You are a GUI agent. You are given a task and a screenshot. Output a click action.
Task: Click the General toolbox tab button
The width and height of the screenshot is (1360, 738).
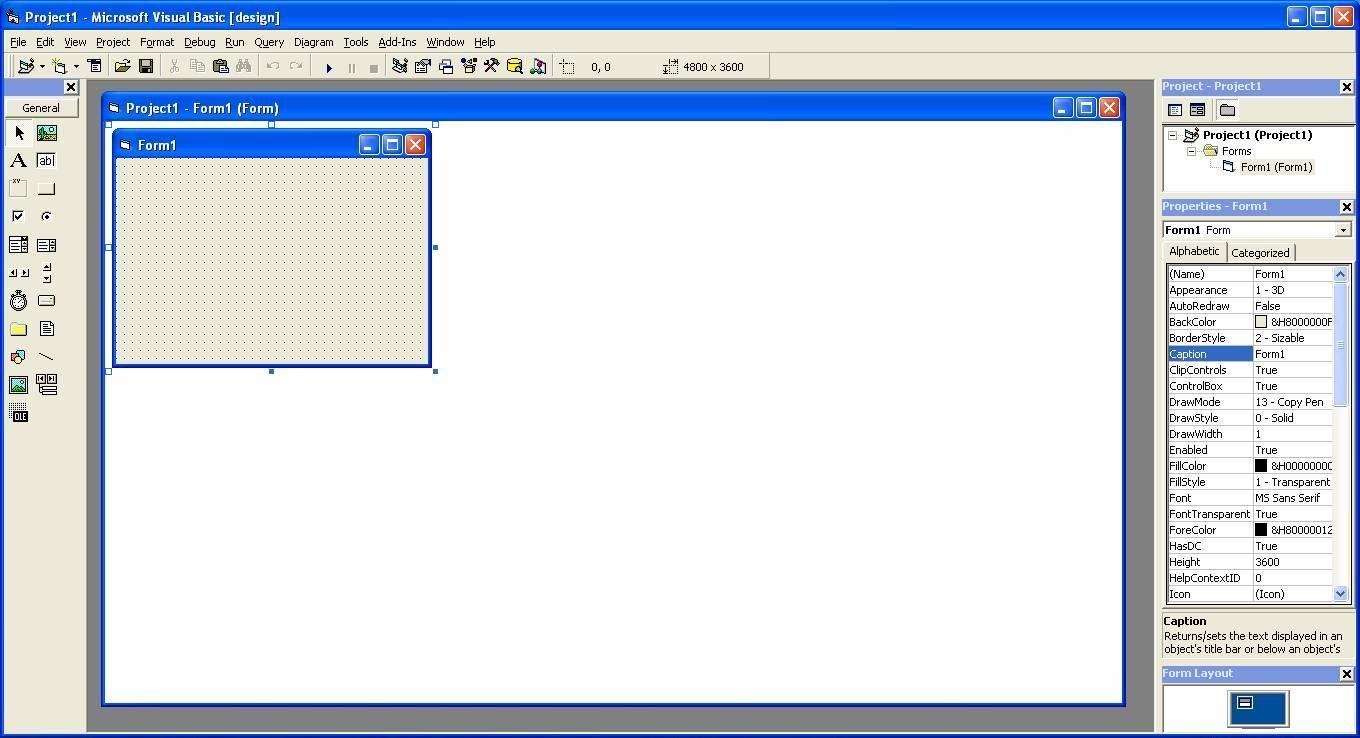[x=41, y=108]
